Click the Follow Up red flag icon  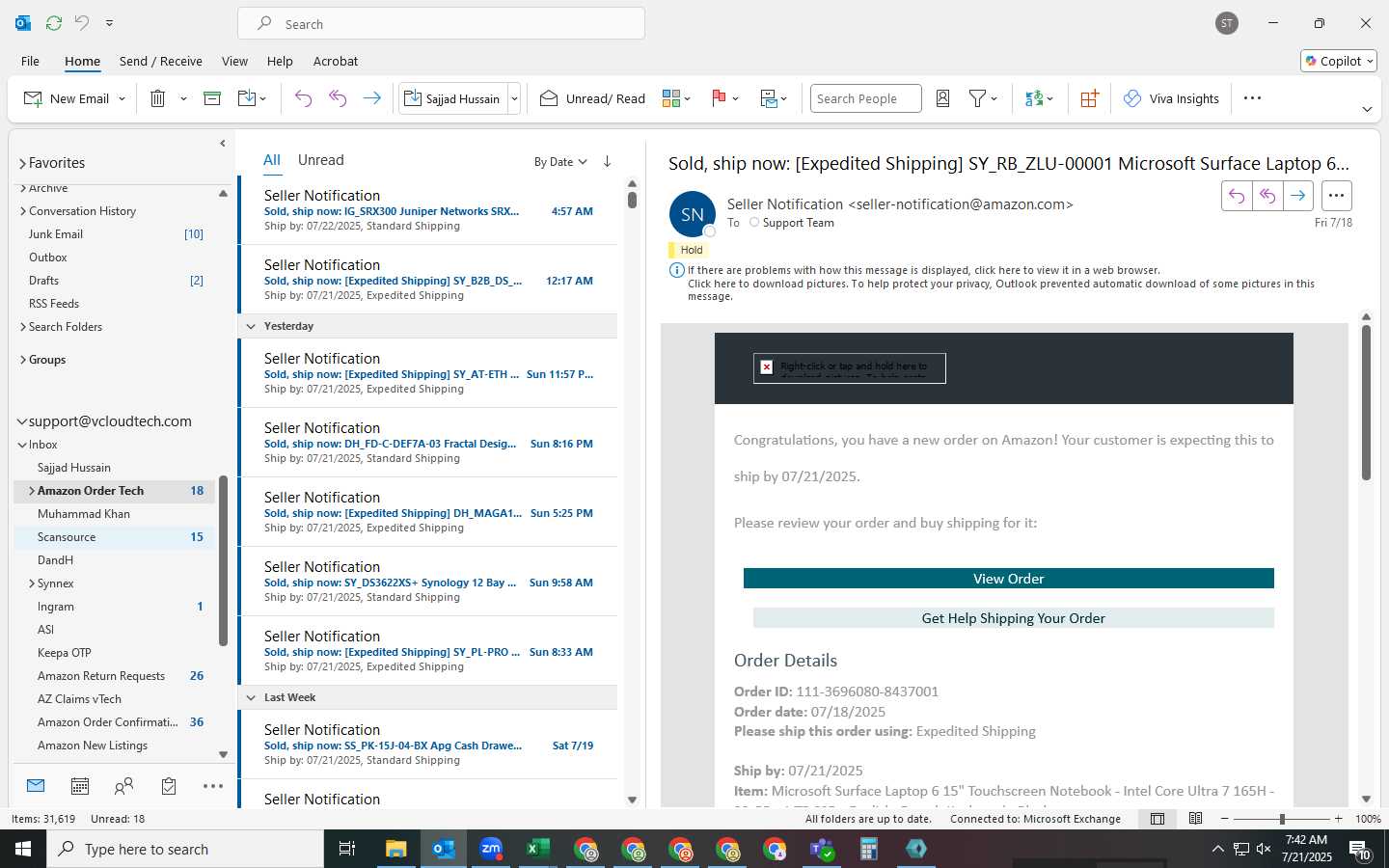pyautogui.click(x=719, y=98)
